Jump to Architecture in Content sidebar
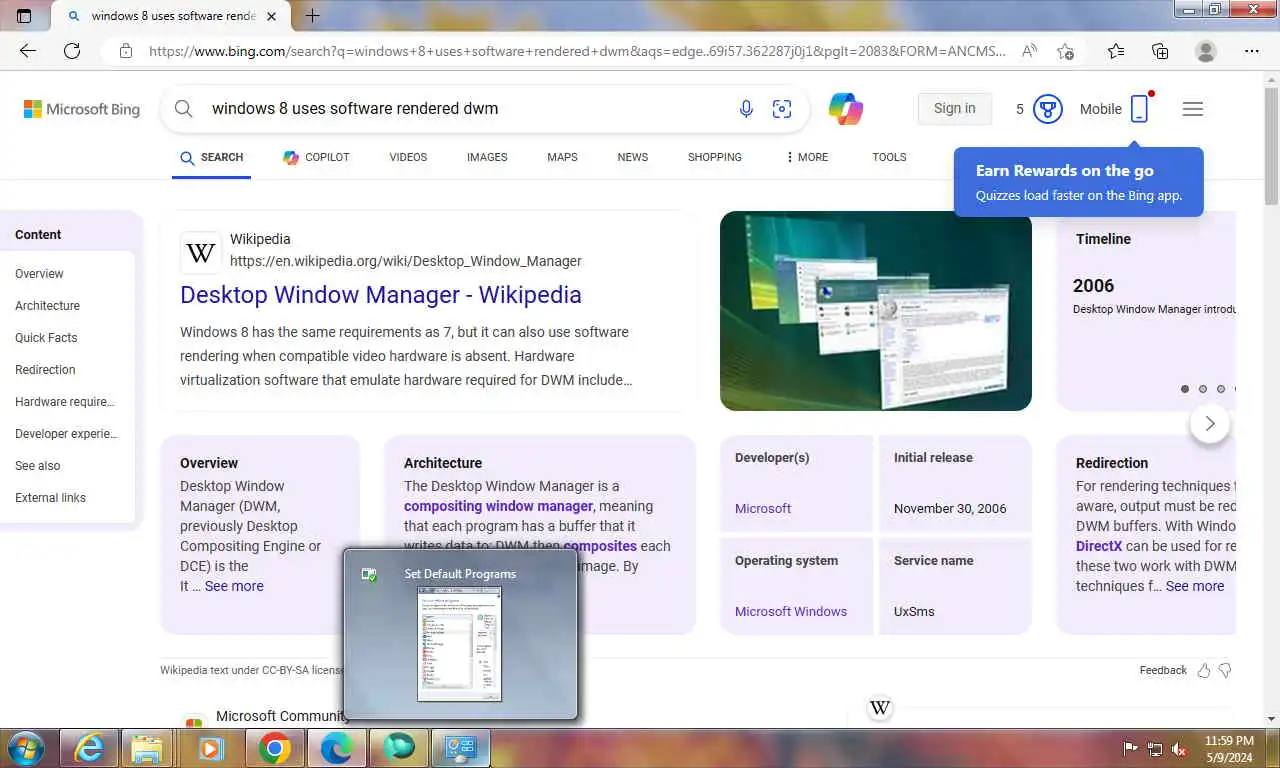Image resolution: width=1280 pixels, height=768 pixels. point(47,306)
